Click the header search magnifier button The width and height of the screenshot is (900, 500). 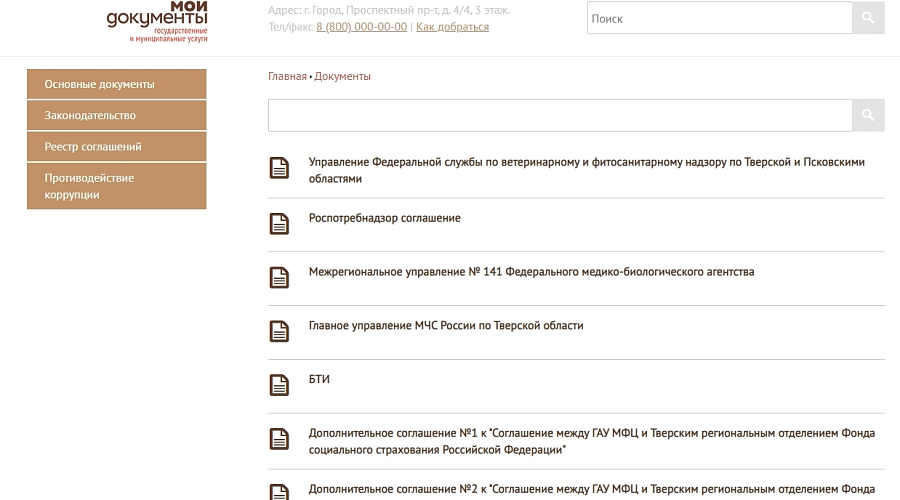coord(868,18)
